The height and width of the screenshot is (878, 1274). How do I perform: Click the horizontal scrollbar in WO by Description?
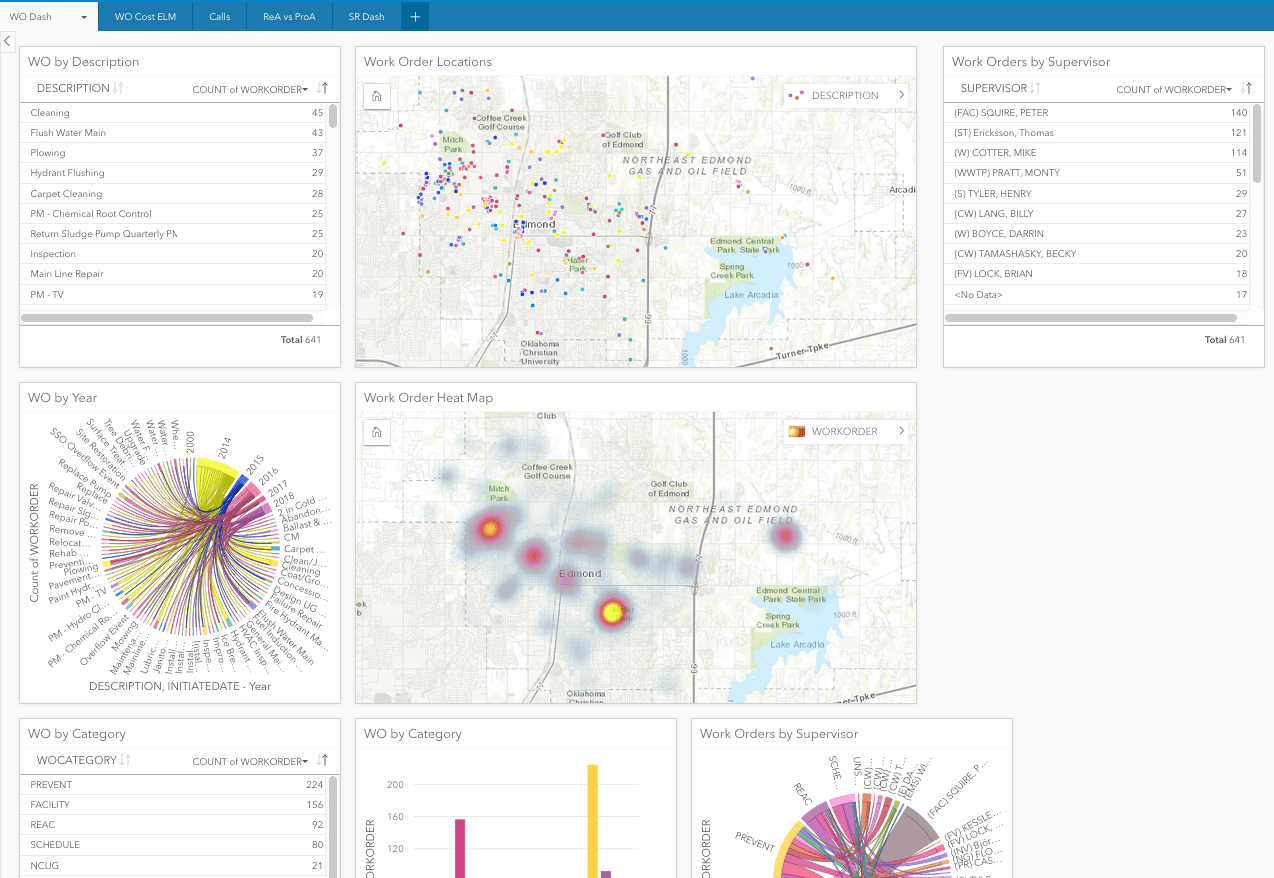point(168,318)
